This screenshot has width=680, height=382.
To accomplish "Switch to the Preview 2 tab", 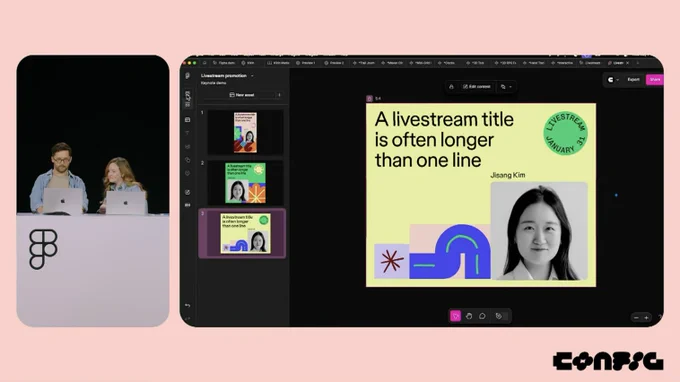I will coord(334,63).
